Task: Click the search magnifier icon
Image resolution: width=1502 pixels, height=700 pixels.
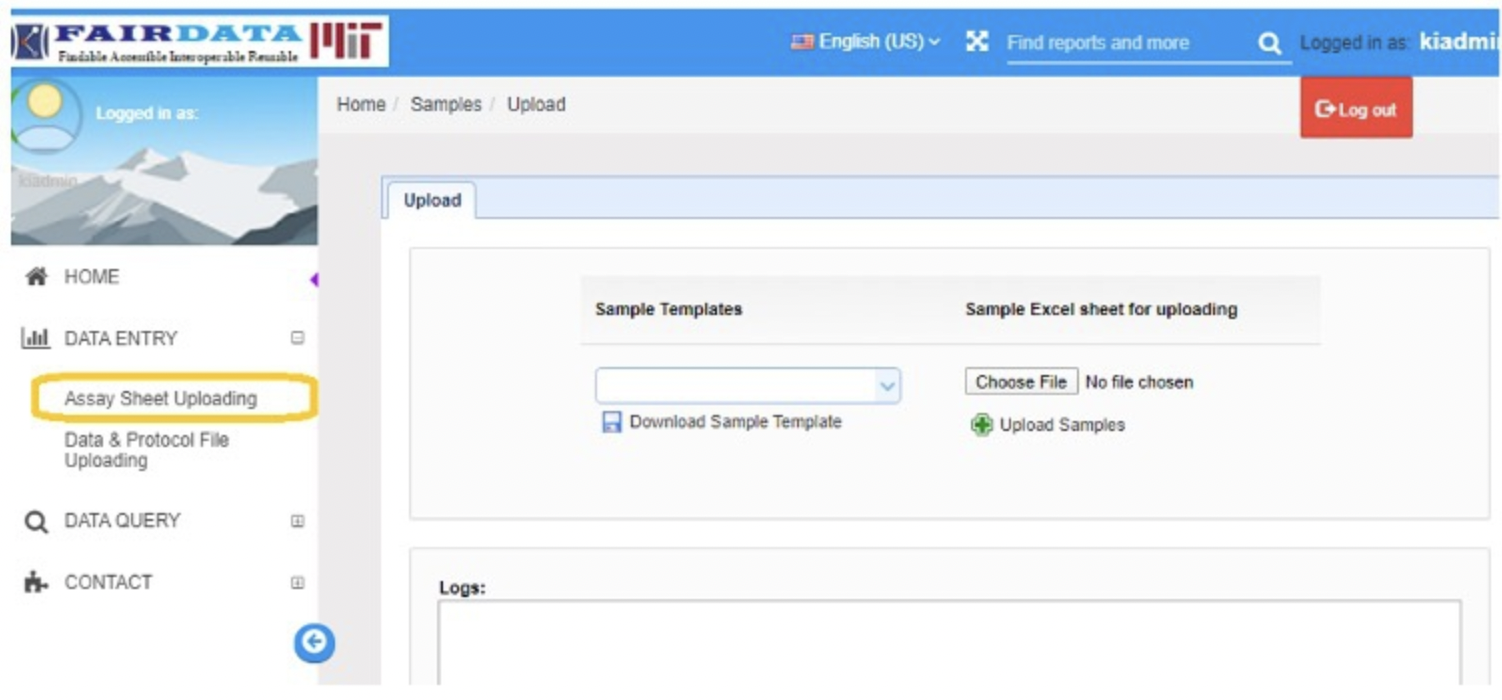Action: coord(1269,43)
